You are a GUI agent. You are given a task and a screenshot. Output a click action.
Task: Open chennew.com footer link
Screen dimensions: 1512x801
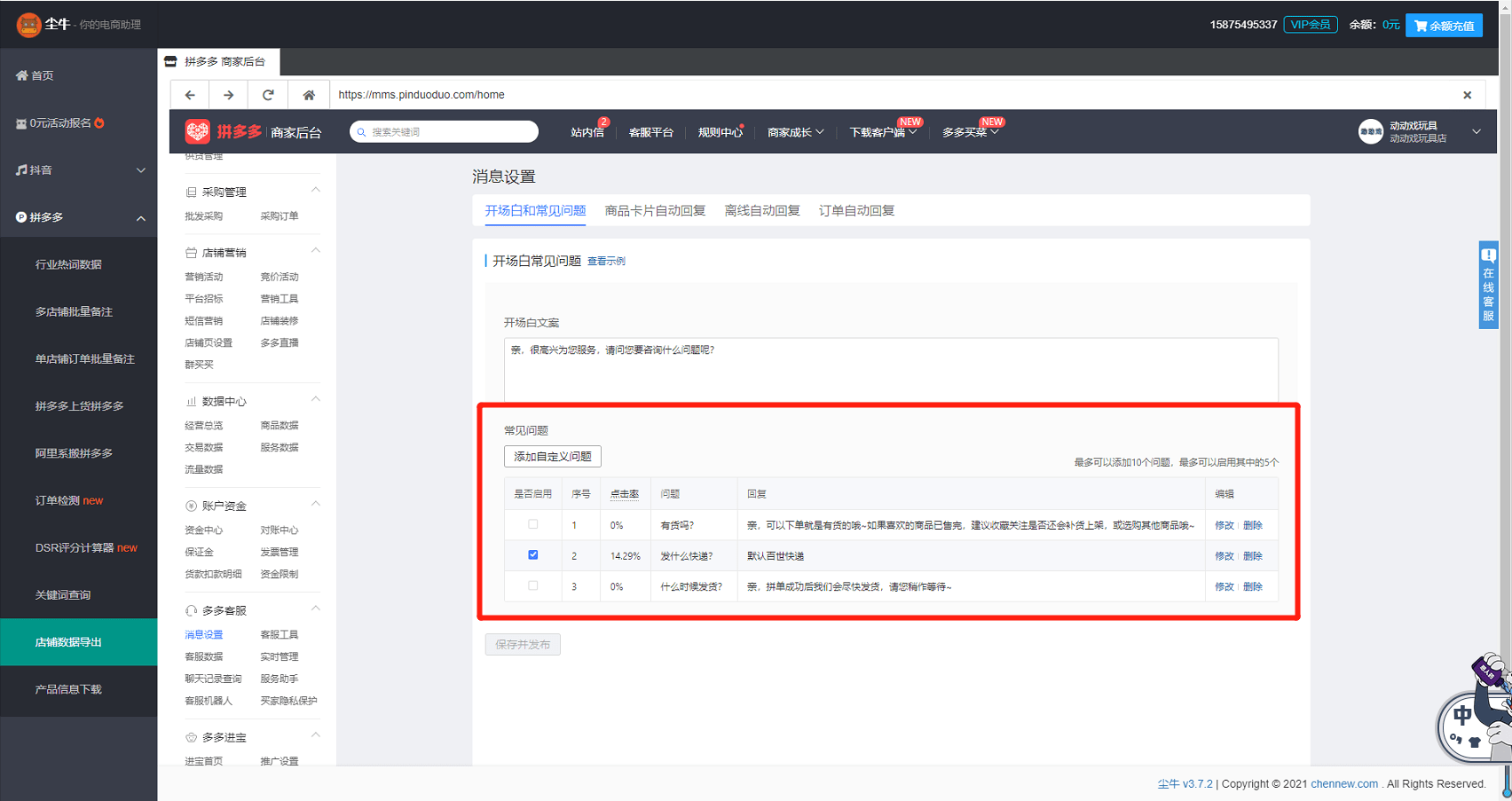(x=1344, y=784)
